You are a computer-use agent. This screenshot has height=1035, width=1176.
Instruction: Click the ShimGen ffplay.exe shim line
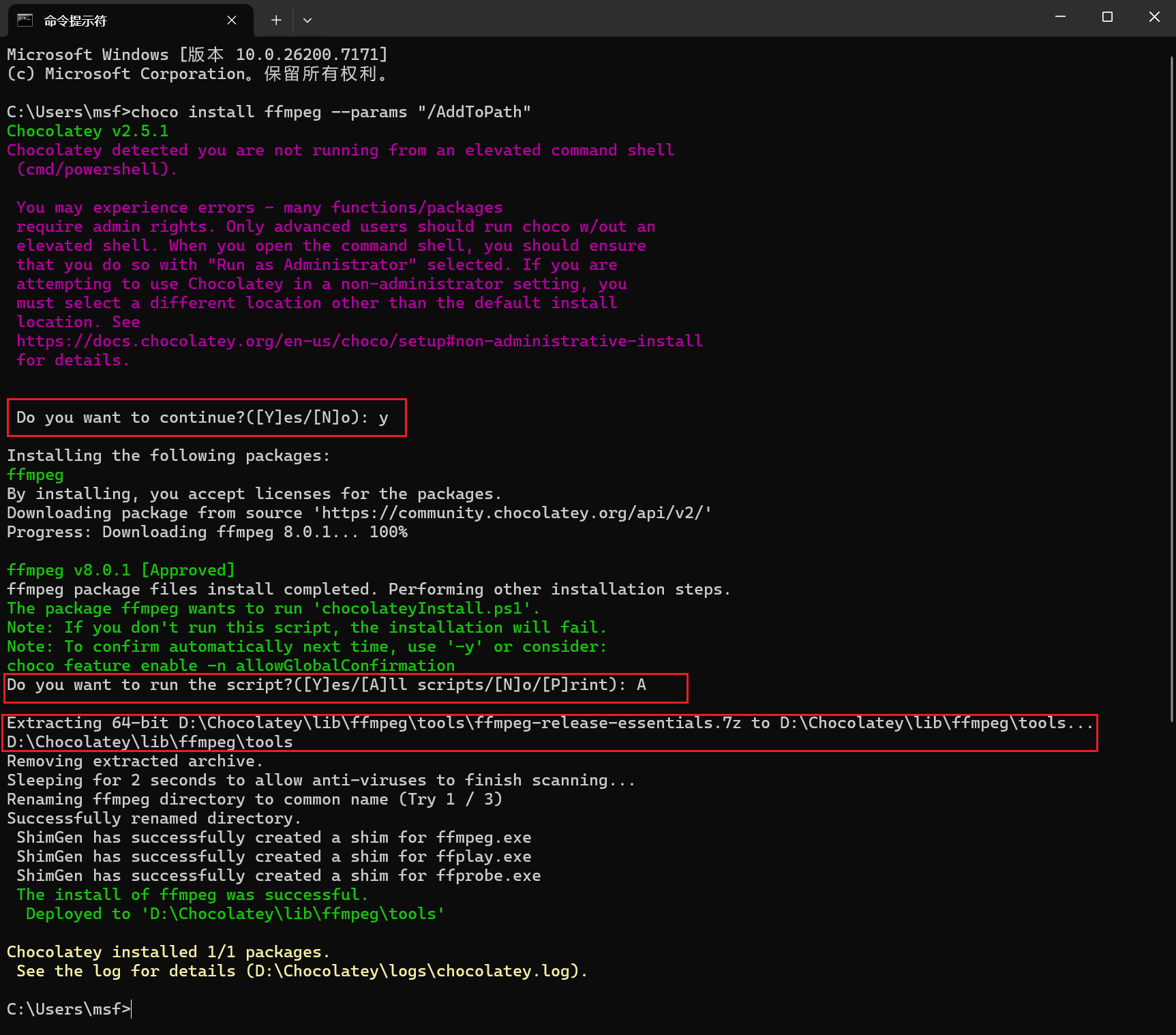273,856
